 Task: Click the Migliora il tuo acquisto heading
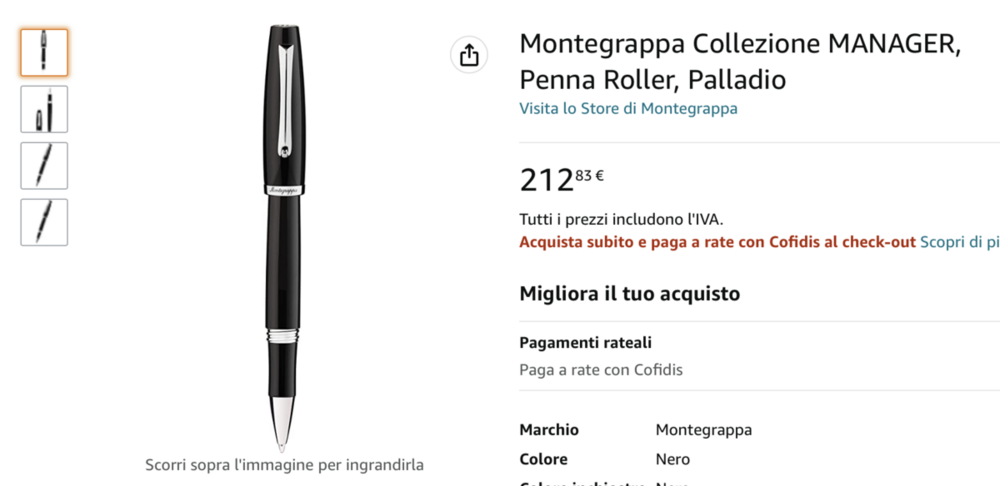click(x=629, y=294)
